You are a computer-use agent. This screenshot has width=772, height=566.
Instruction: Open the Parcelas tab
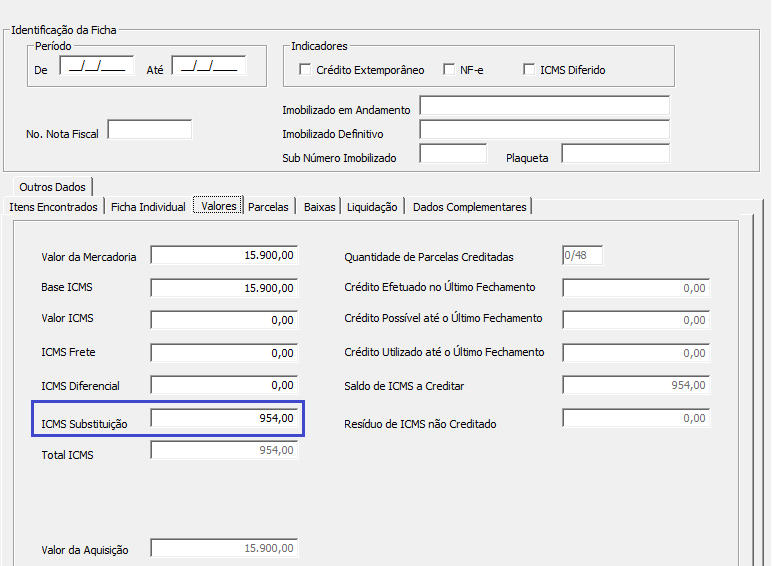(268, 207)
